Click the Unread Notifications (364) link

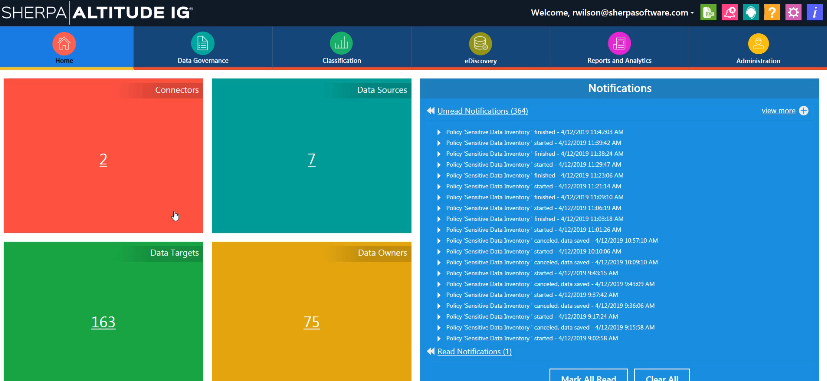point(483,111)
